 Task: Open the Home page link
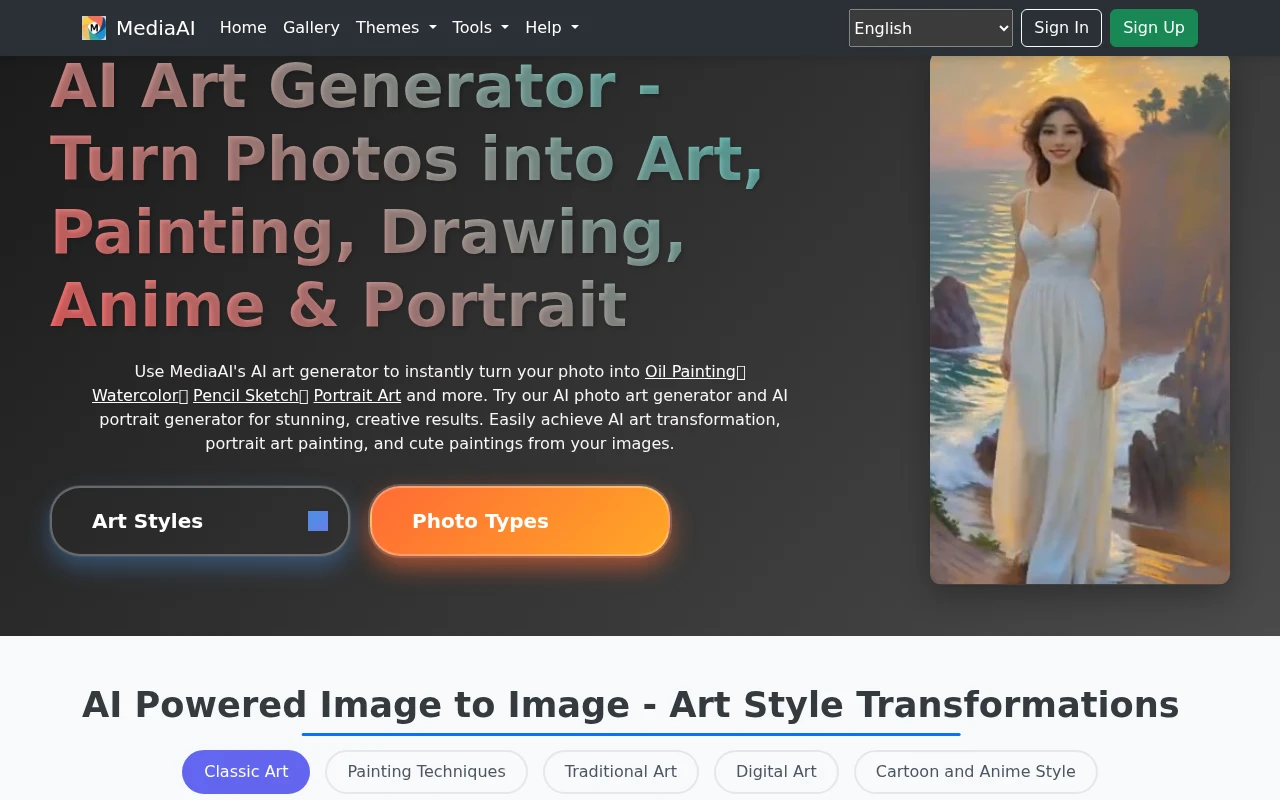[243, 28]
